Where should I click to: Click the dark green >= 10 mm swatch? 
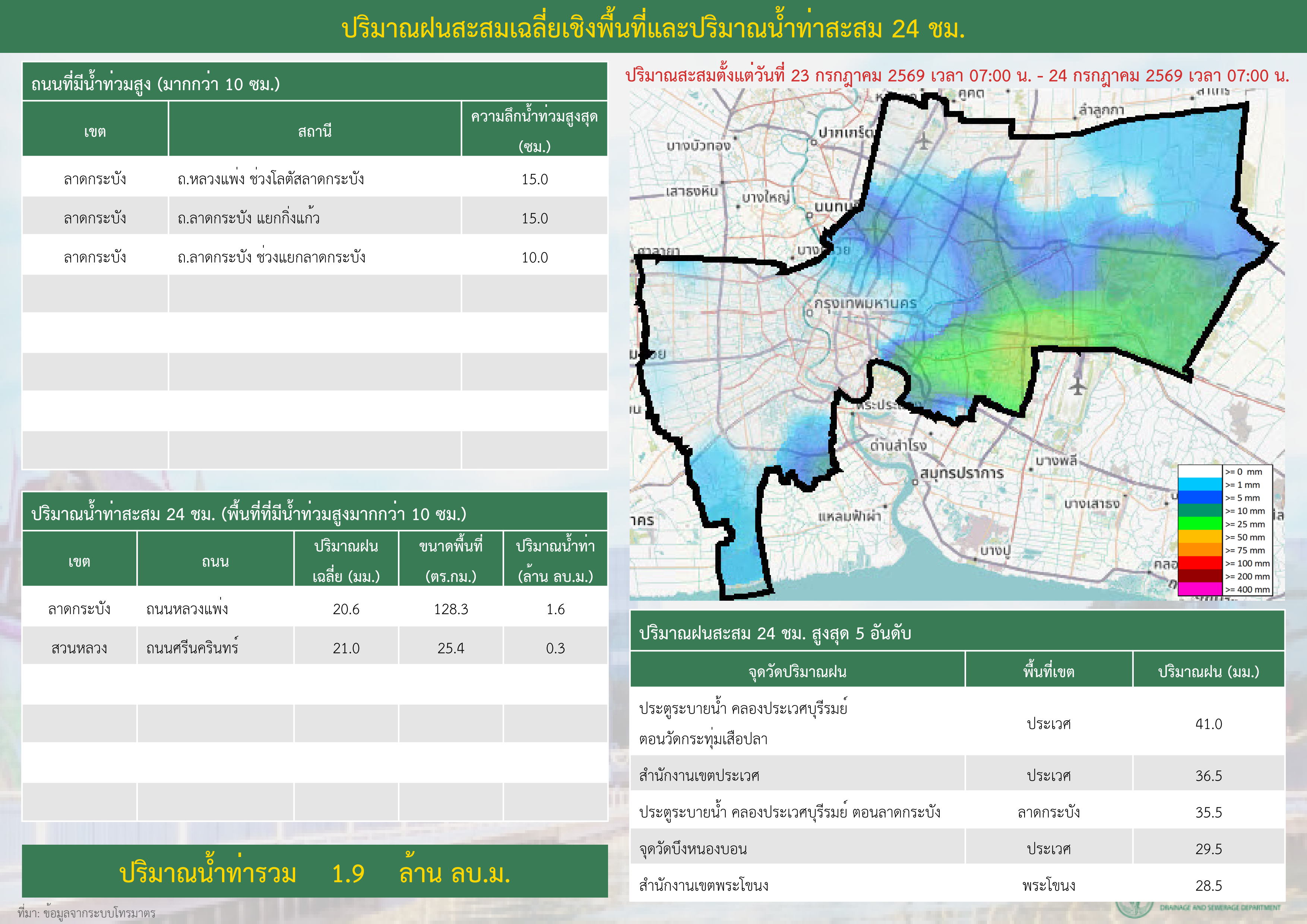point(1200,511)
